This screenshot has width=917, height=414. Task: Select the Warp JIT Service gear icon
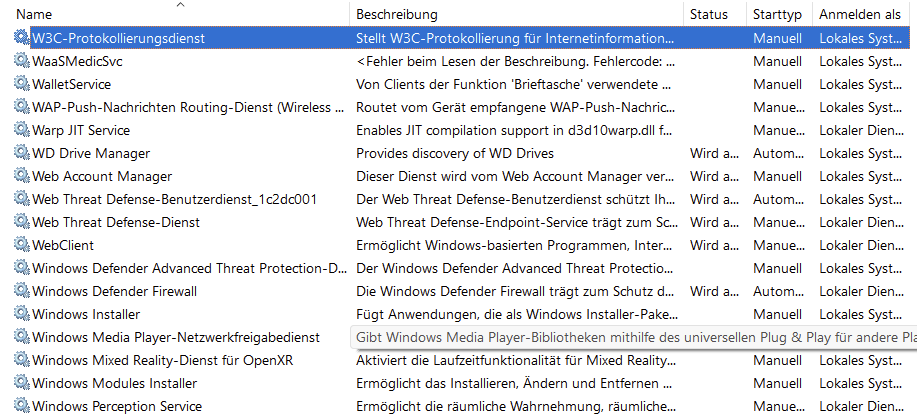22,130
